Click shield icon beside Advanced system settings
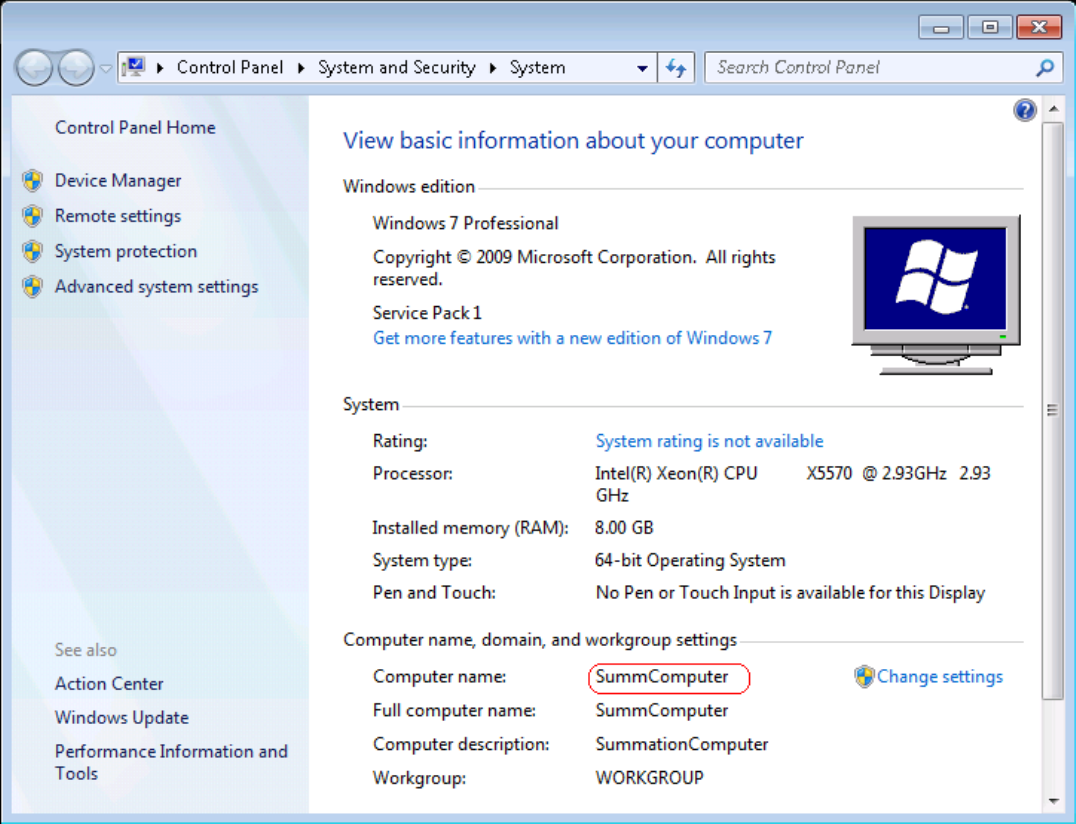 click(32, 287)
